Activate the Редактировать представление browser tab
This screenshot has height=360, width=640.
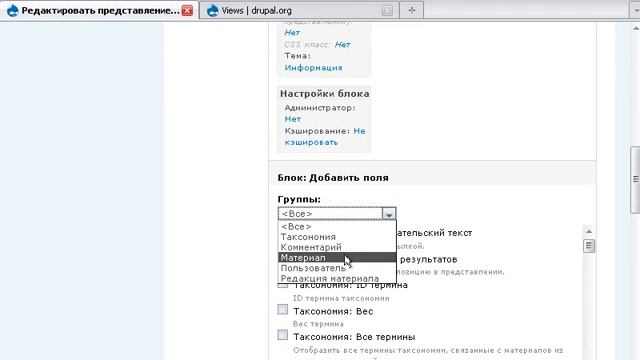tap(100, 11)
